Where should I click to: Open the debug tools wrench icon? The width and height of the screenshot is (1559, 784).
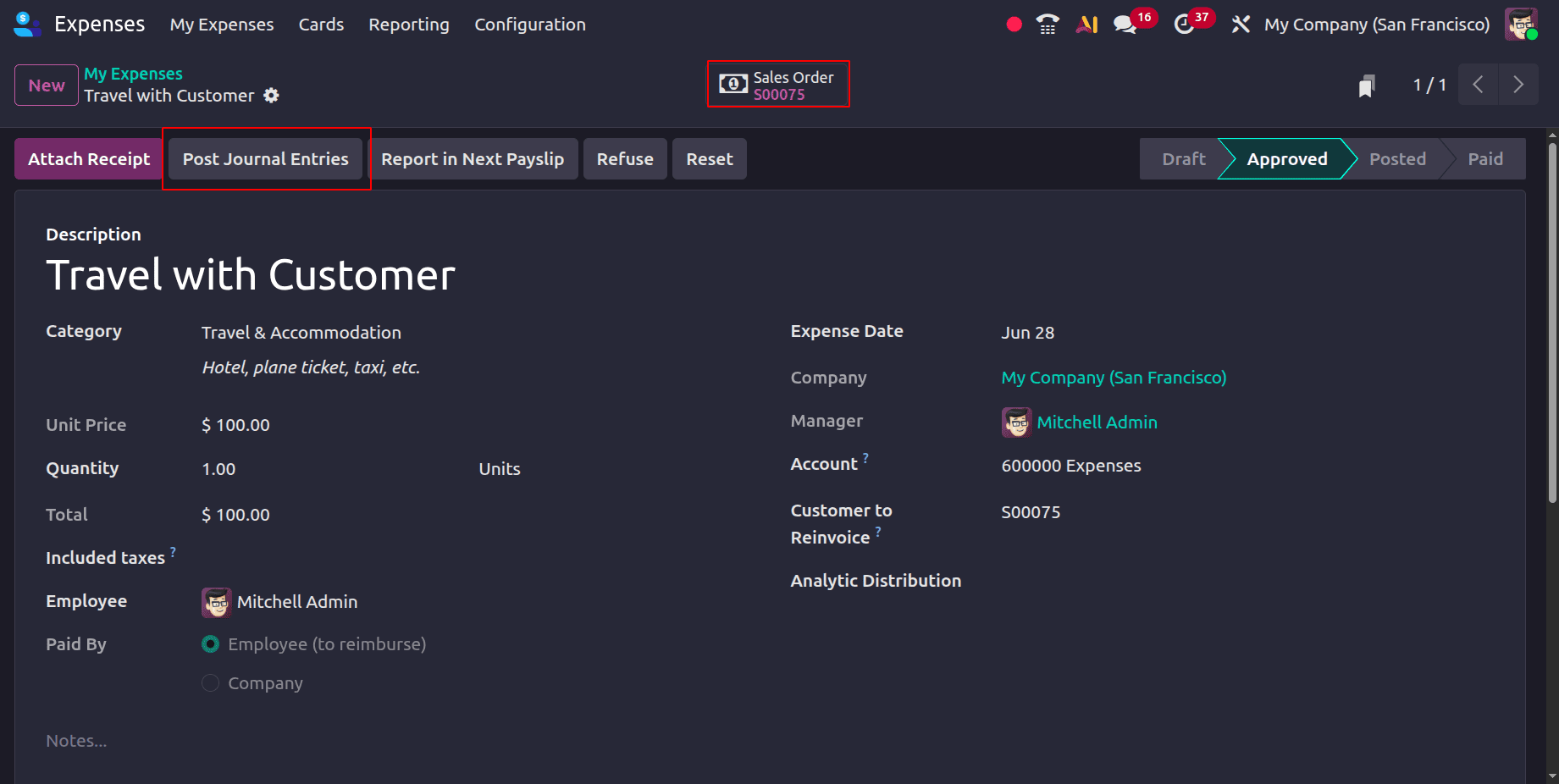point(1241,25)
